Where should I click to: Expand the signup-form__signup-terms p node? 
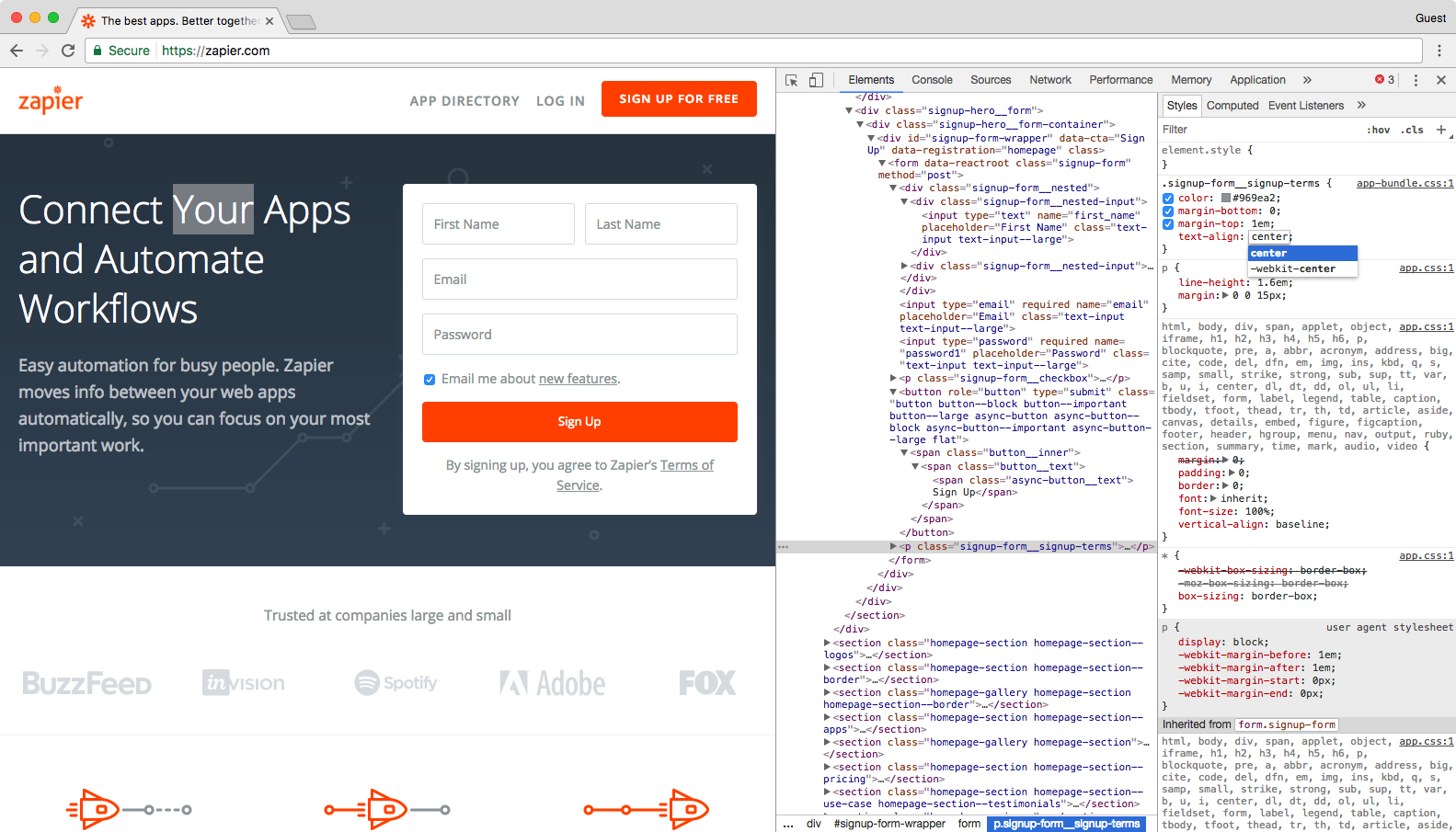click(893, 546)
